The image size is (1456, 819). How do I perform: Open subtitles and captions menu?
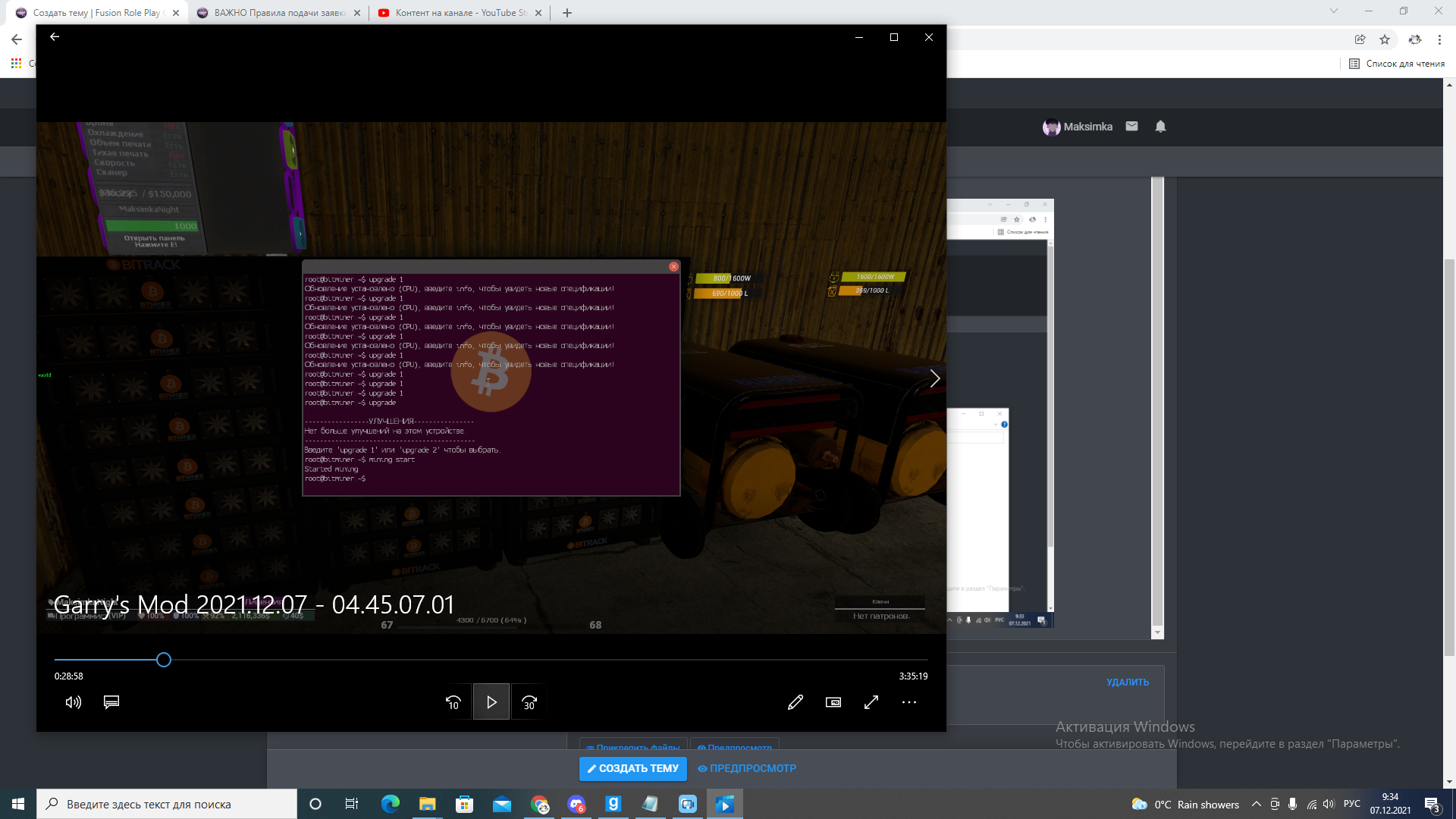coord(111,702)
